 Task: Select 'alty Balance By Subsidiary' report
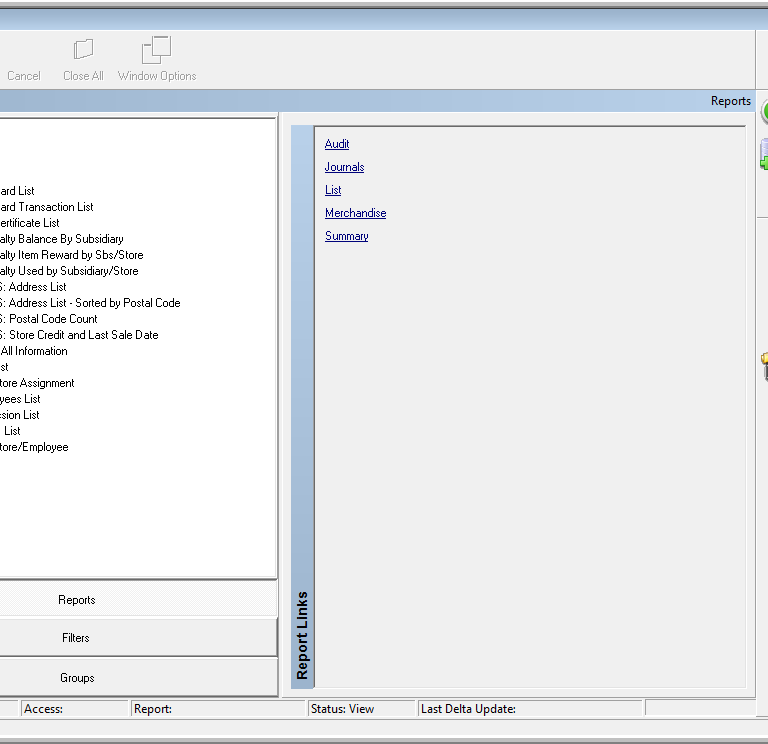[x=62, y=239]
